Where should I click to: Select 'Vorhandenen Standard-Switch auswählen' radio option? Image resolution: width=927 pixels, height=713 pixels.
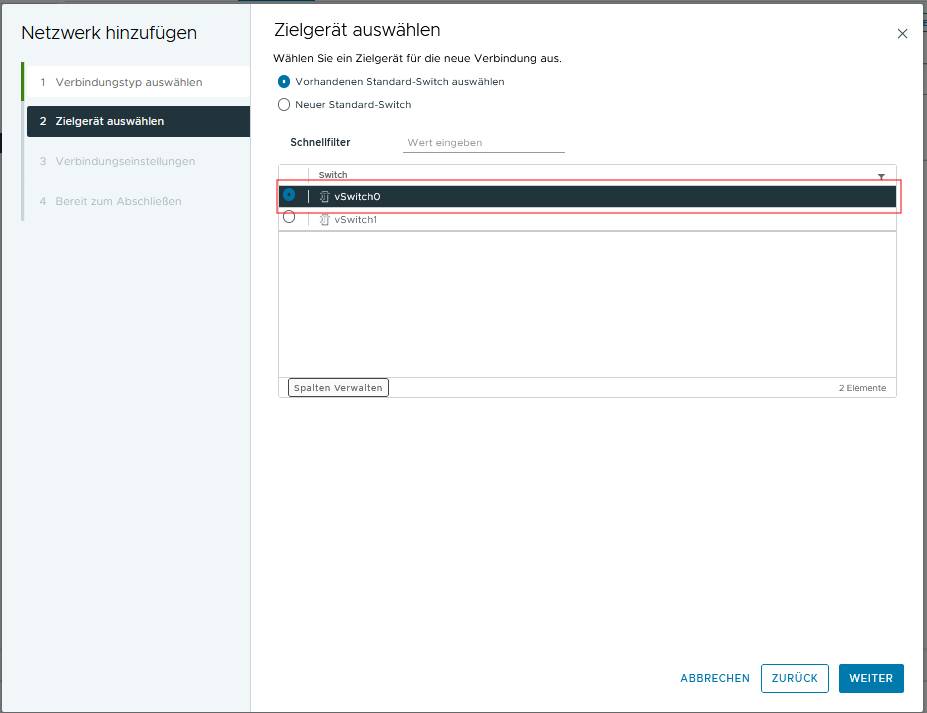284,82
